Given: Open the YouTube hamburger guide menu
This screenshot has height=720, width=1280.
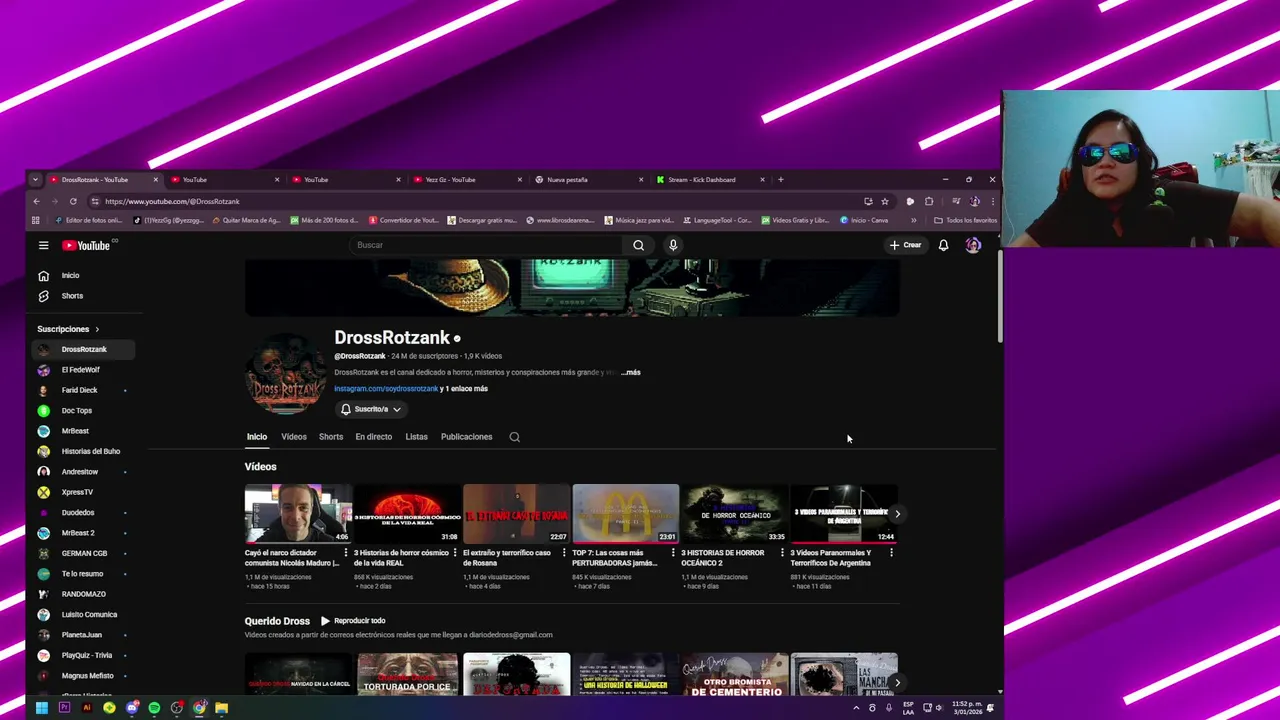Looking at the screenshot, I should tap(43, 245).
